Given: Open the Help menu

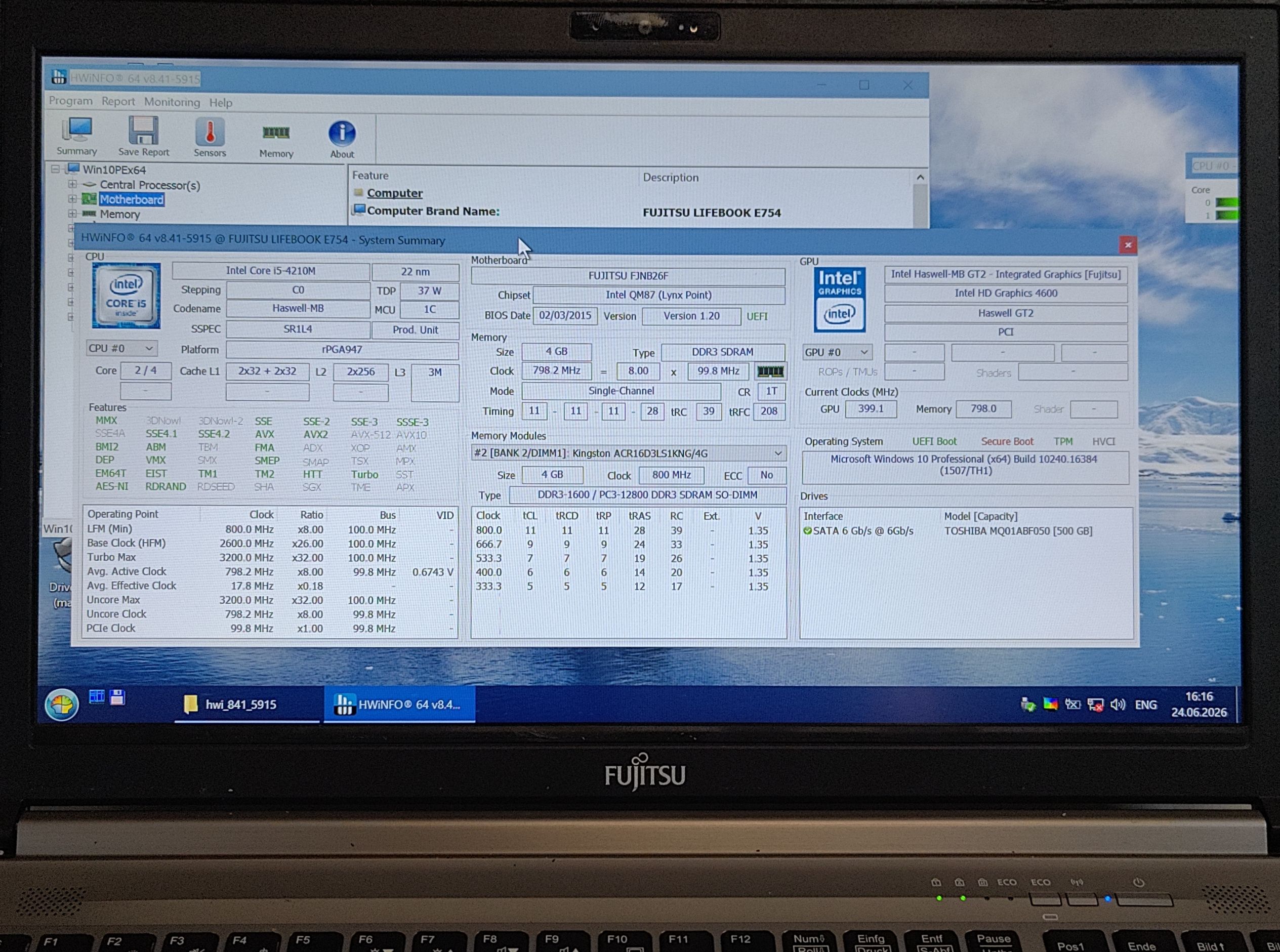Looking at the screenshot, I should pos(221,103).
